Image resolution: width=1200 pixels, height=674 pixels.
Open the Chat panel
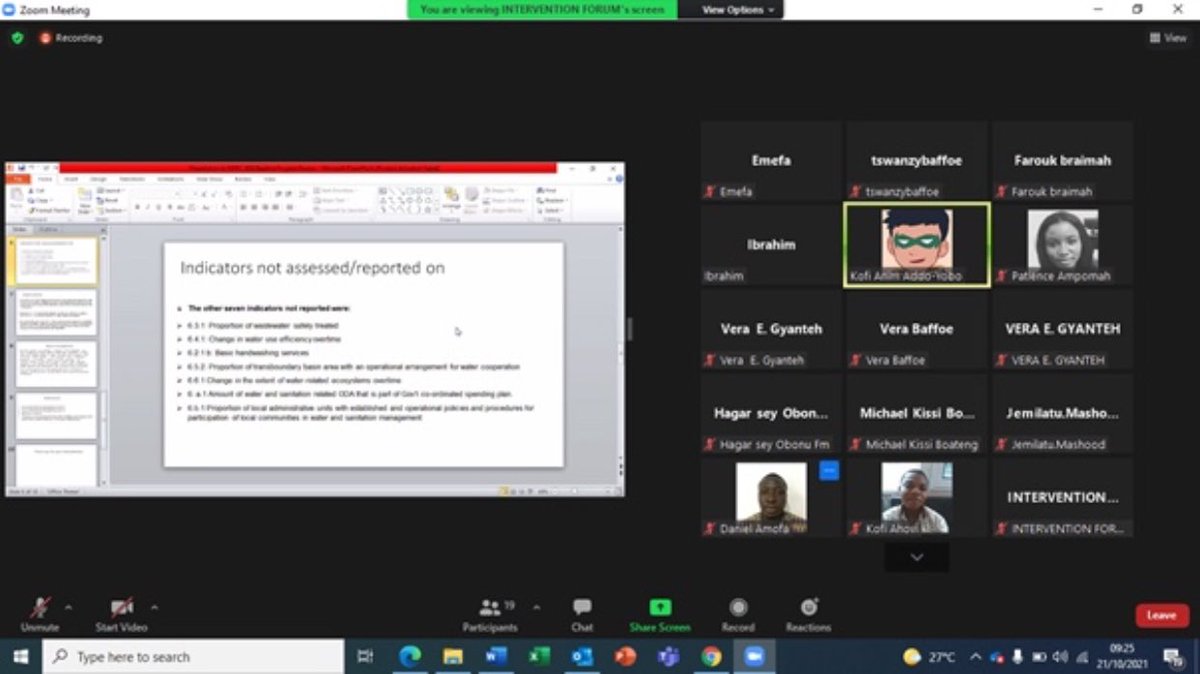582,613
